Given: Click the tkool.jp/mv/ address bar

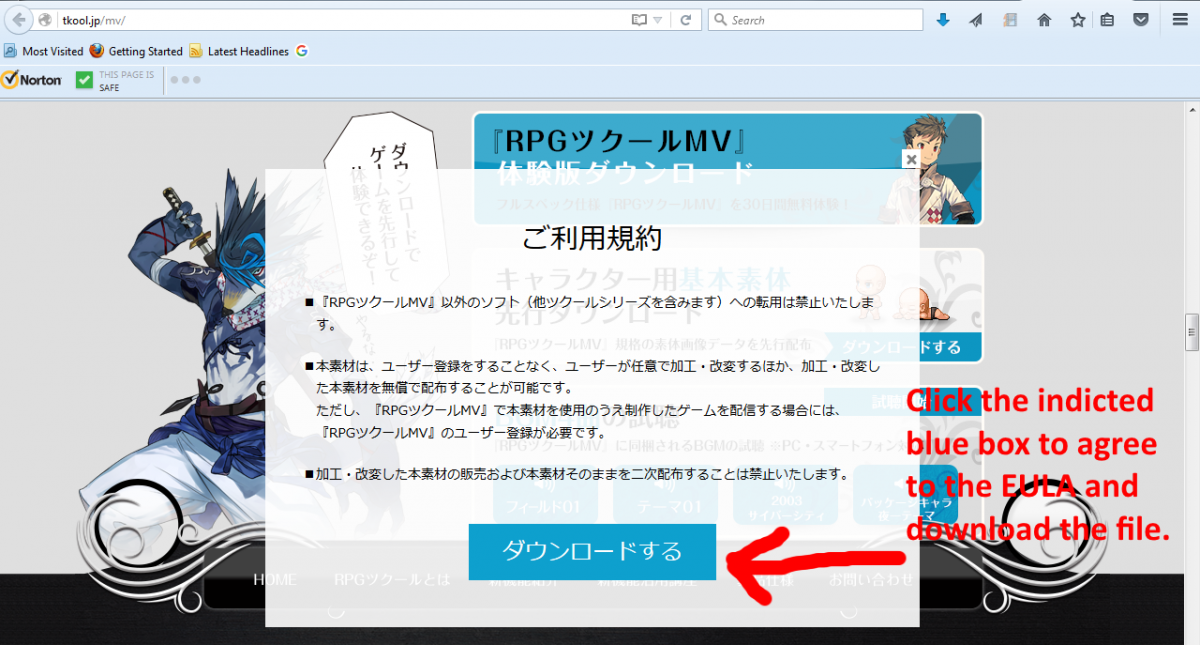Looking at the screenshot, I should [x=340, y=20].
